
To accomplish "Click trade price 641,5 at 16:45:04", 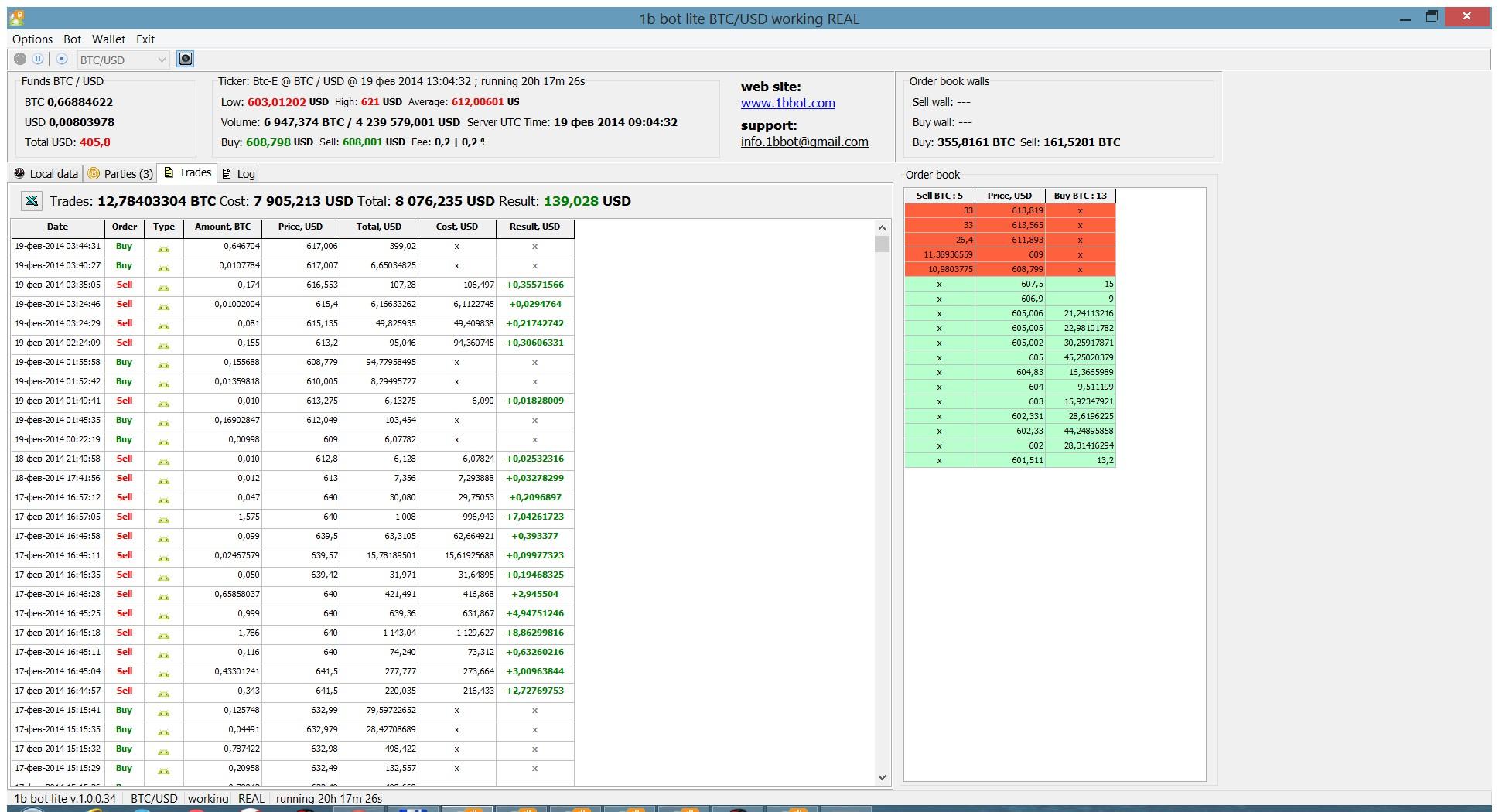I will click(x=326, y=672).
